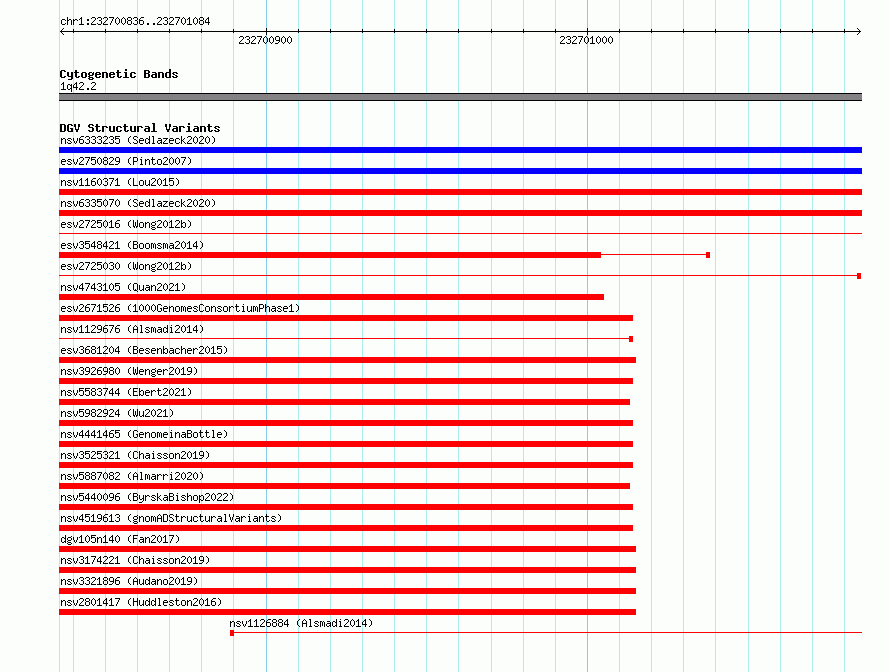
Task: Click nsv3321896 (Audano2019) label
Action: (129, 581)
